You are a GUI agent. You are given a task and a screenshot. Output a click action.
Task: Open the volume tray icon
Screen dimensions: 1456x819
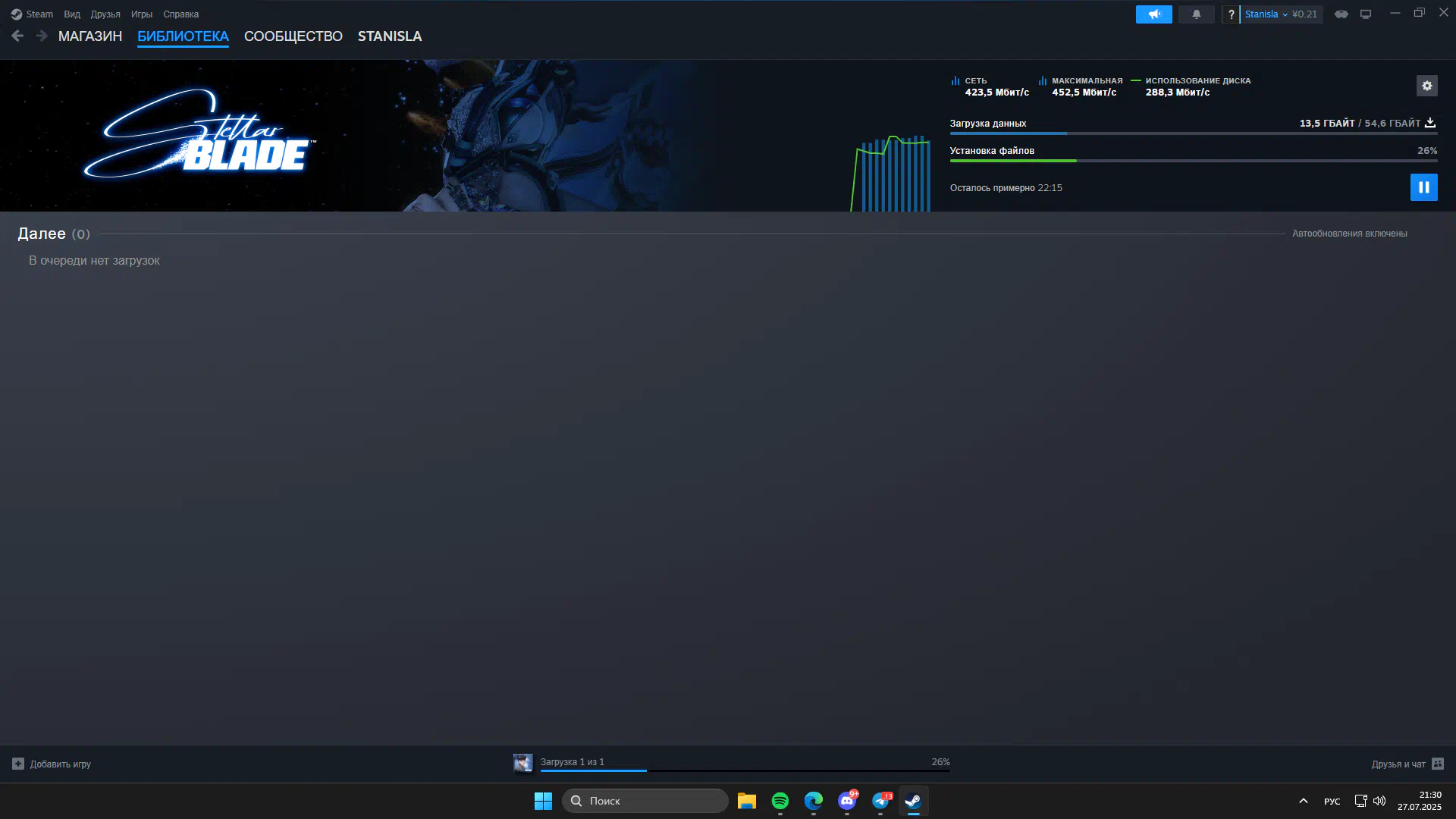pos(1379,801)
